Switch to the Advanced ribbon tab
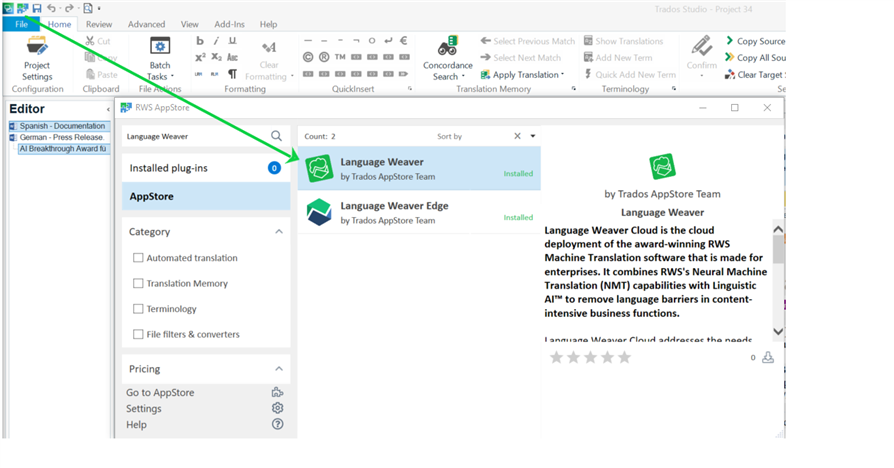This screenshot has width=894, height=468. click(x=147, y=24)
